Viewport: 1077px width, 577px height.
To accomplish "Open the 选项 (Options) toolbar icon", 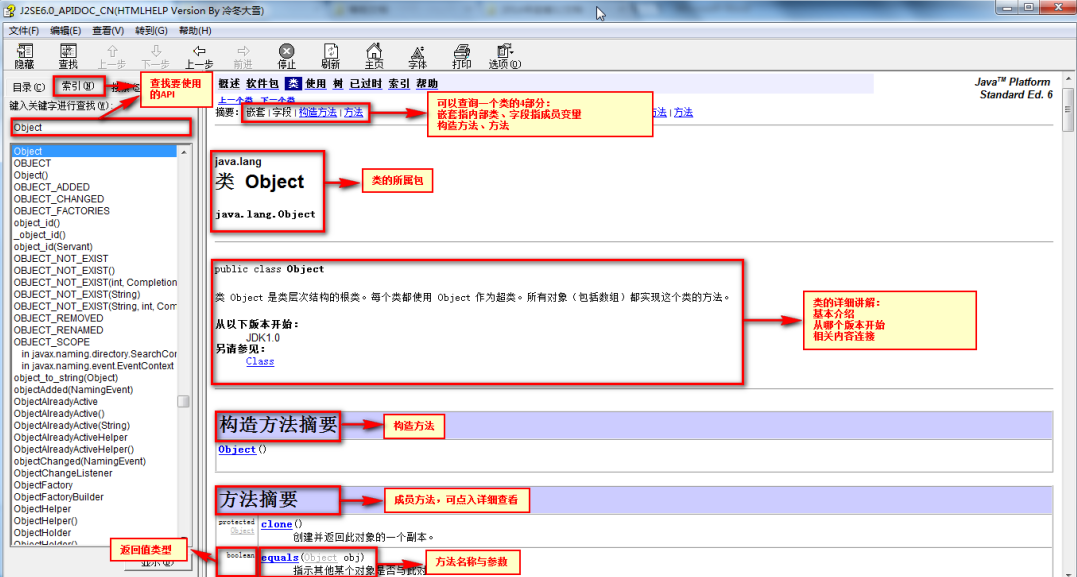I will 504,52.
